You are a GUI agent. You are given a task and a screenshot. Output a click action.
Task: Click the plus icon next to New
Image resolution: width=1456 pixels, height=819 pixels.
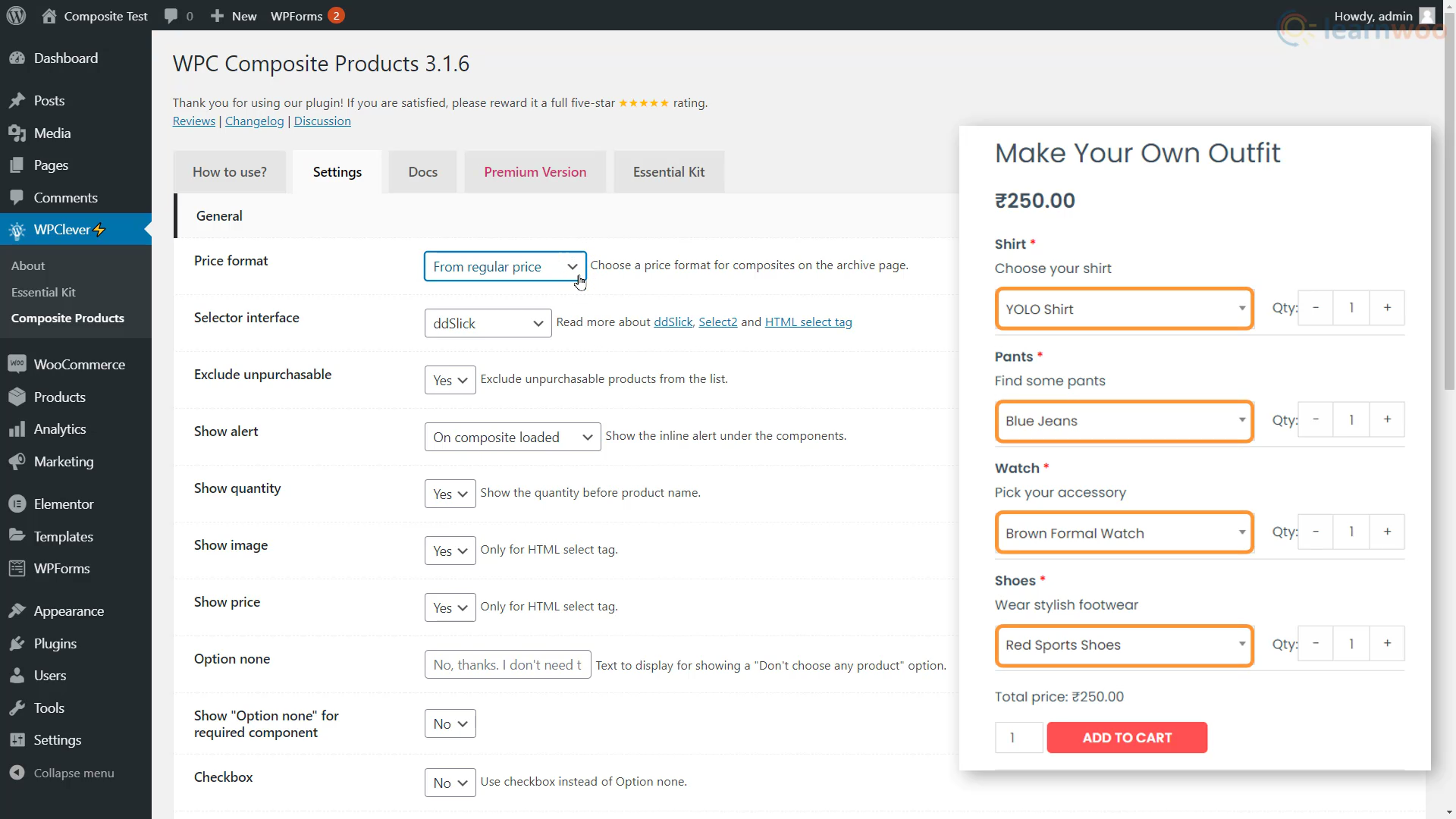tap(217, 15)
